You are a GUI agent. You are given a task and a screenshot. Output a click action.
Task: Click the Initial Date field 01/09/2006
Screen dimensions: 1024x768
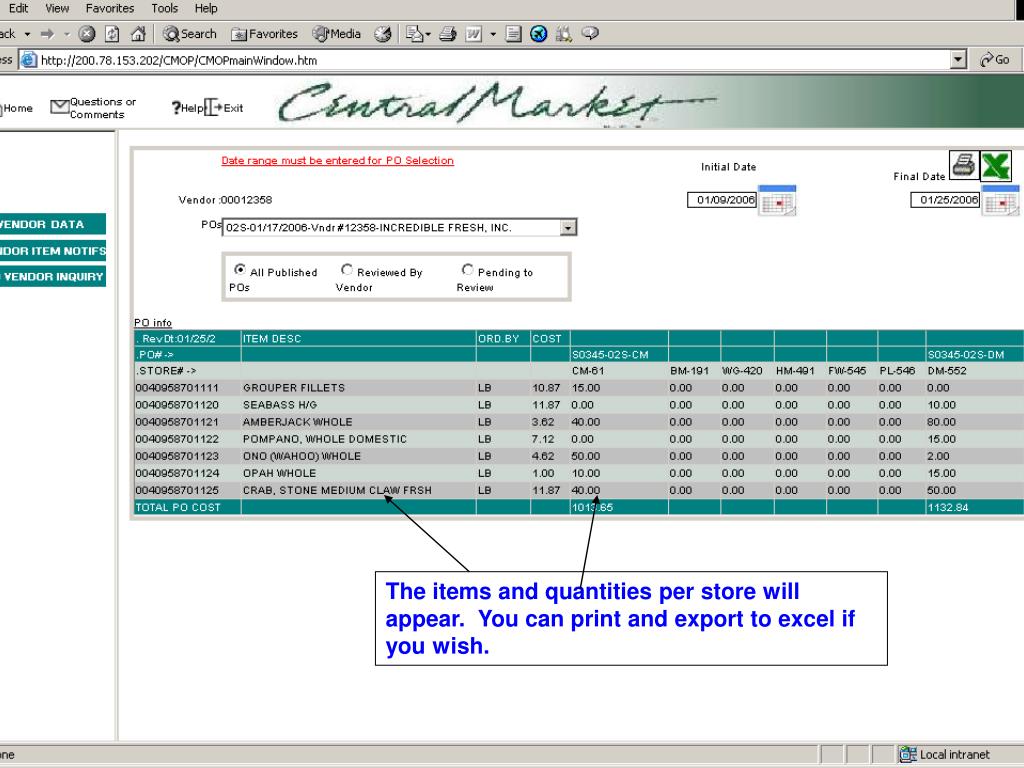(x=722, y=200)
